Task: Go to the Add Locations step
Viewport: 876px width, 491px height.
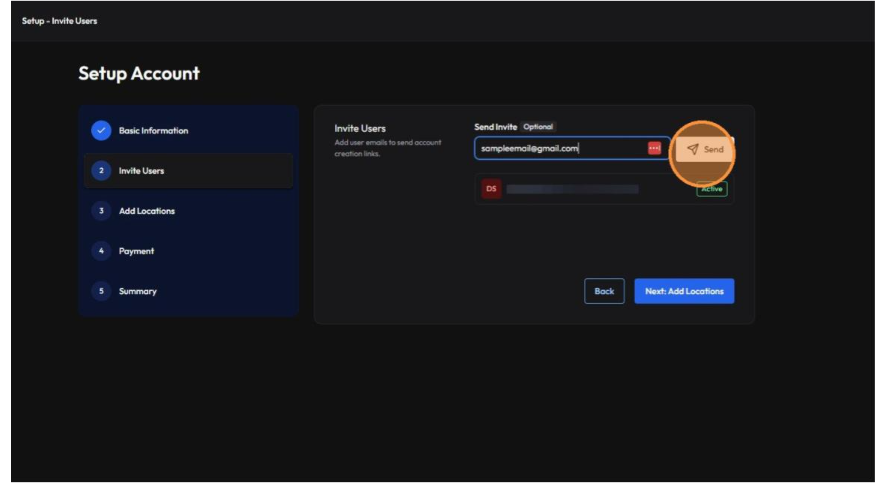Action: point(188,211)
